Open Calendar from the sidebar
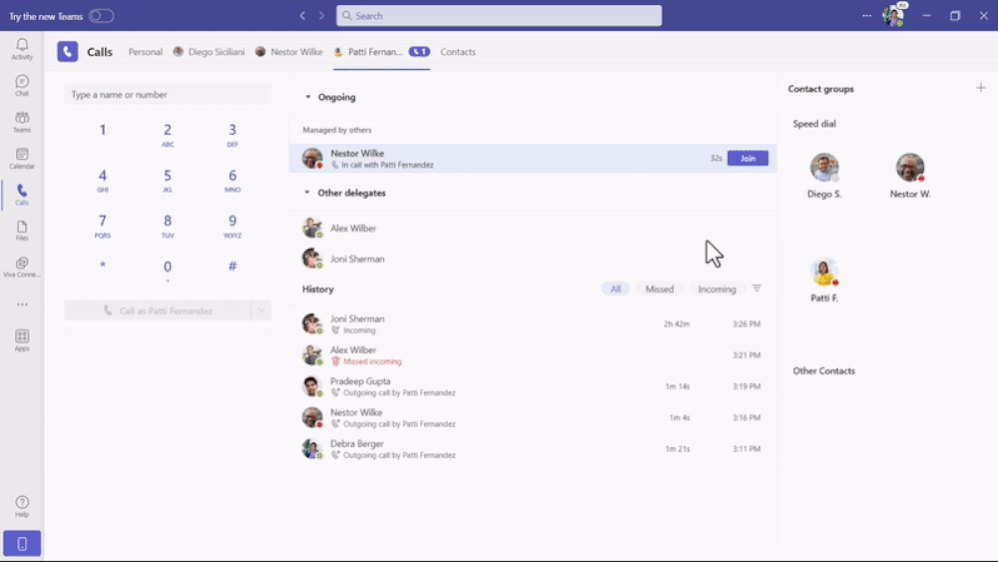998x562 pixels. click(x=22, y=158)
